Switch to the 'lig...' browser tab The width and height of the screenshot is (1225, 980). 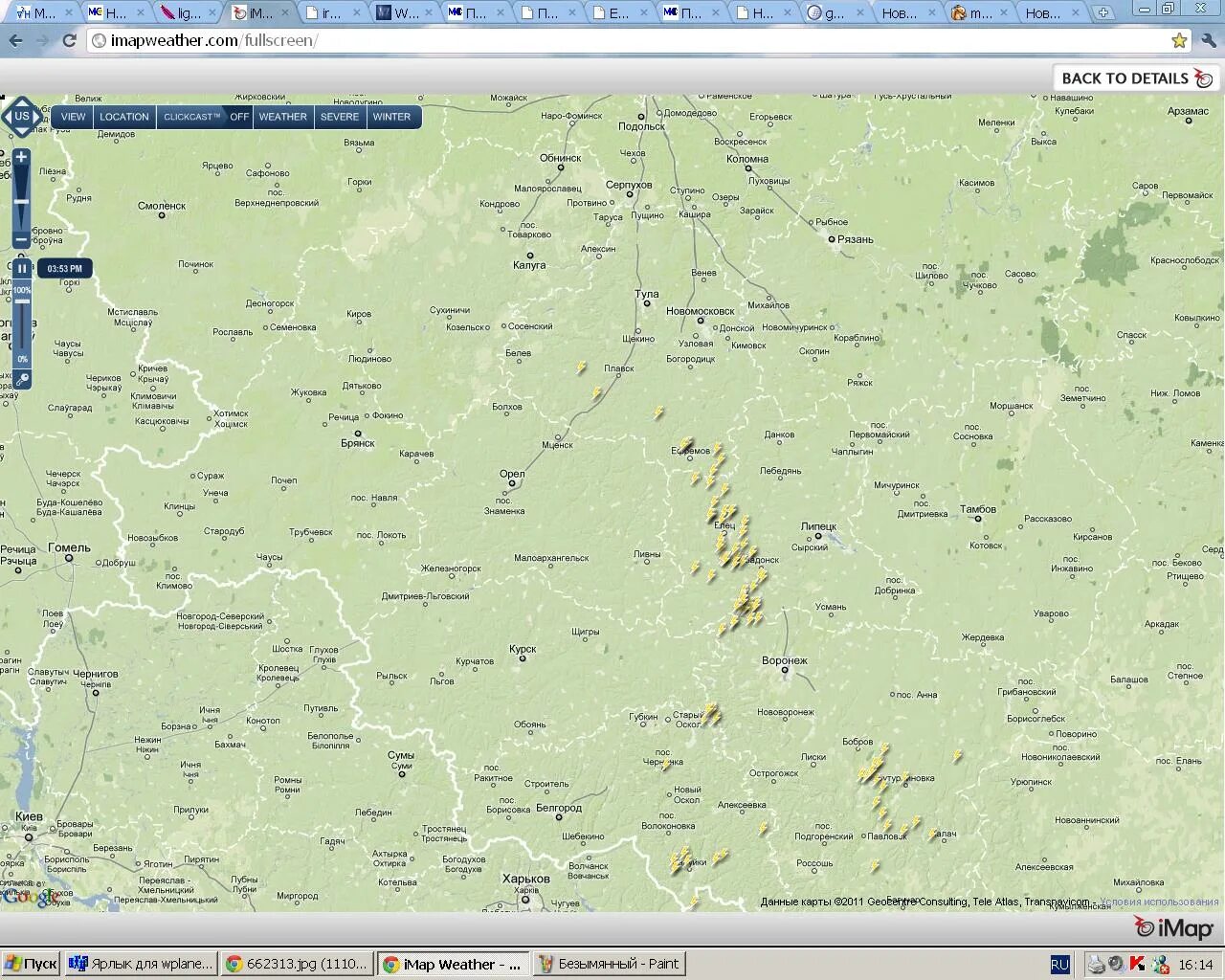pos(188,12)
